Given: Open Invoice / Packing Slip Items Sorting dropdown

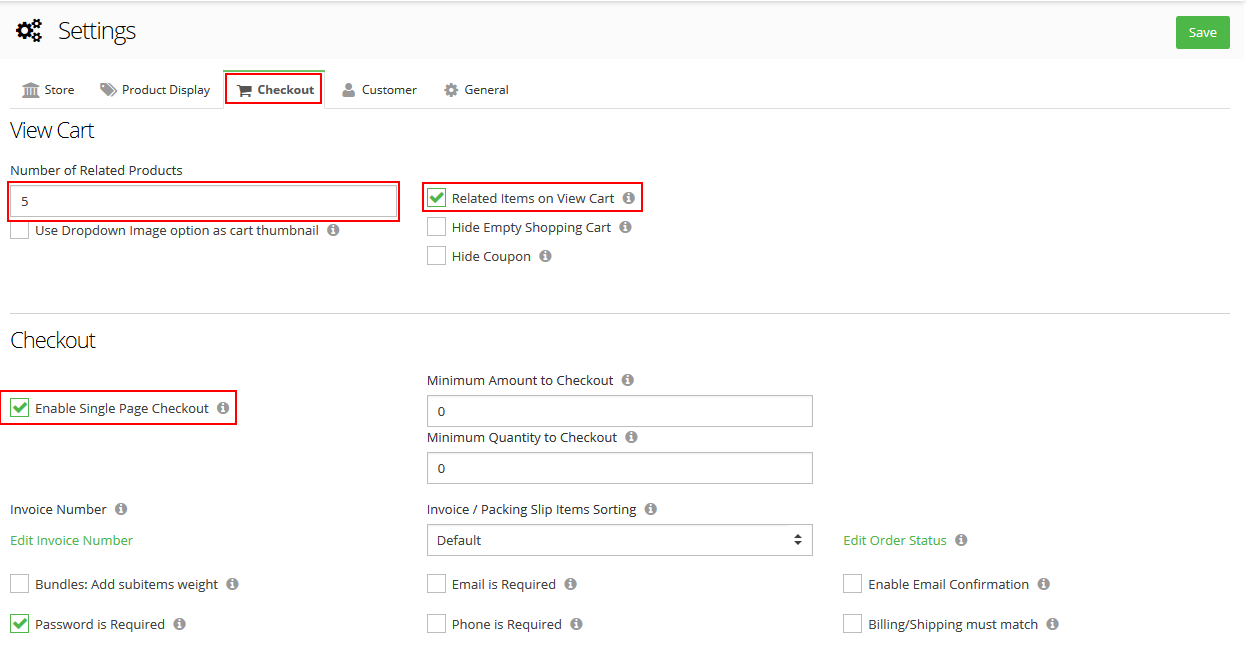Looking at the screenshot, I should tap(619, 540).
